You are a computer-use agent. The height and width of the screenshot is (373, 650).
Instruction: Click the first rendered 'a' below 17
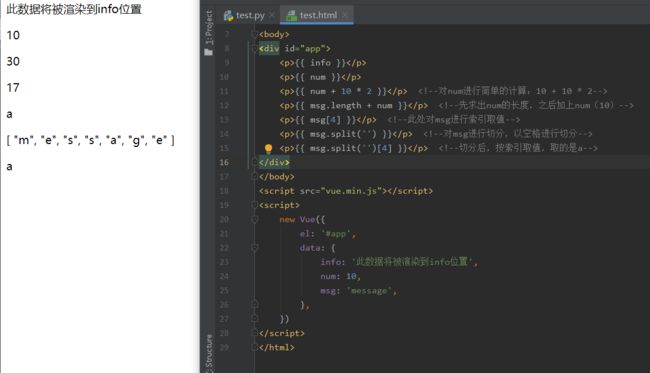[x=9, y=114]
